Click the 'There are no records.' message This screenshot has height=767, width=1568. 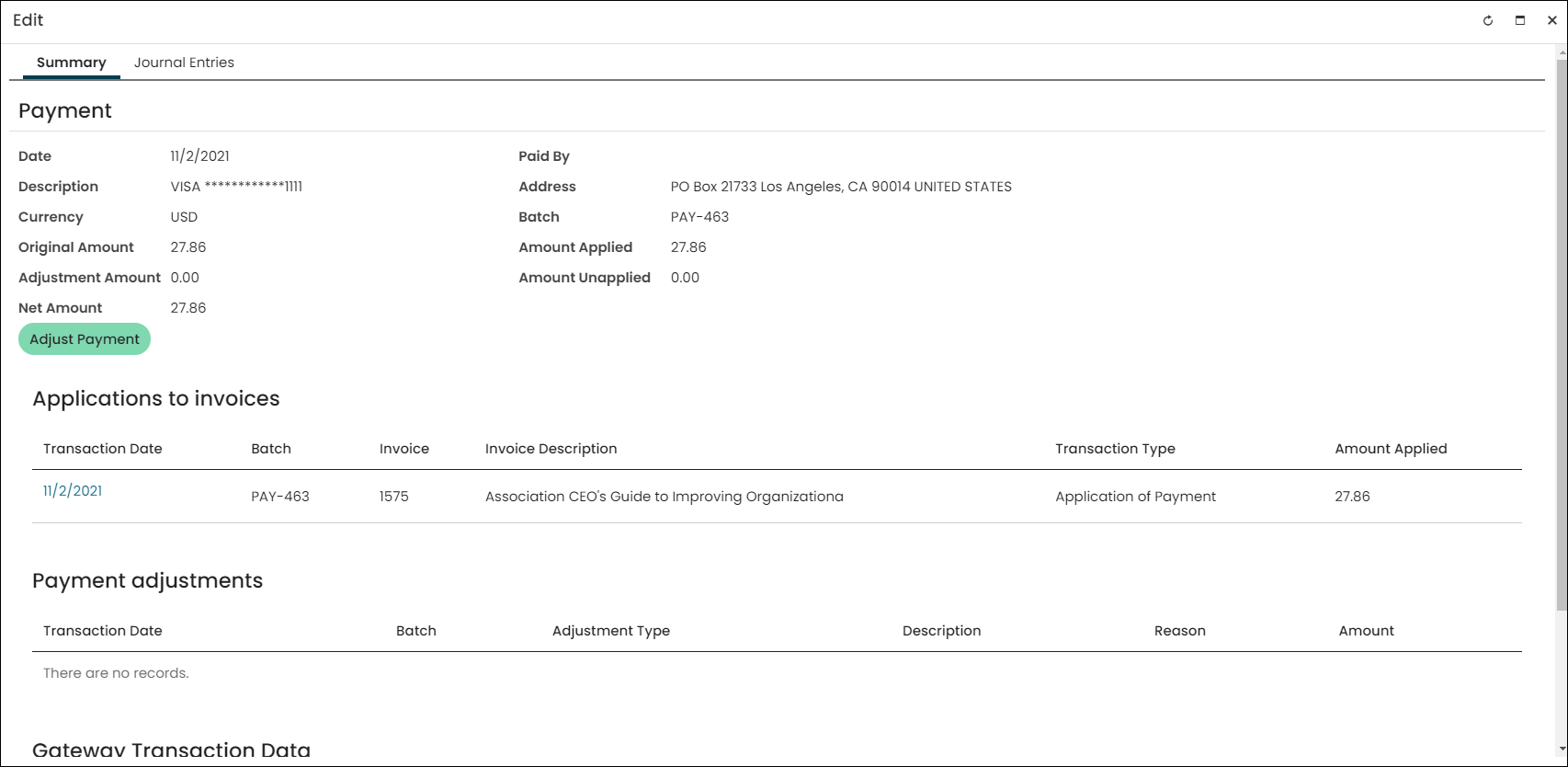coord(116,673)
